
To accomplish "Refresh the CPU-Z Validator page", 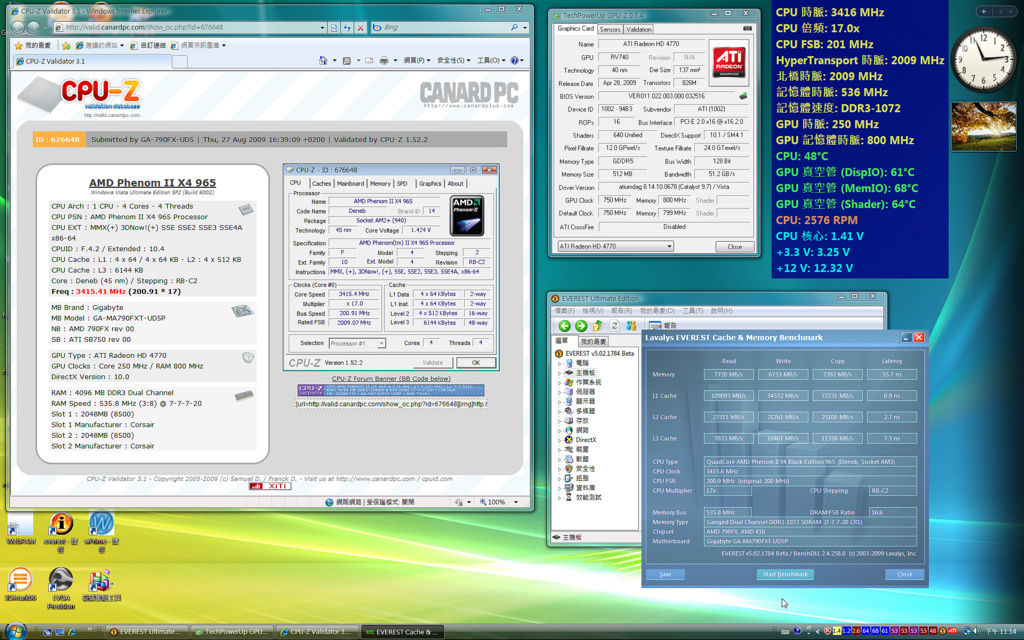I will click(x=347, y=27).
